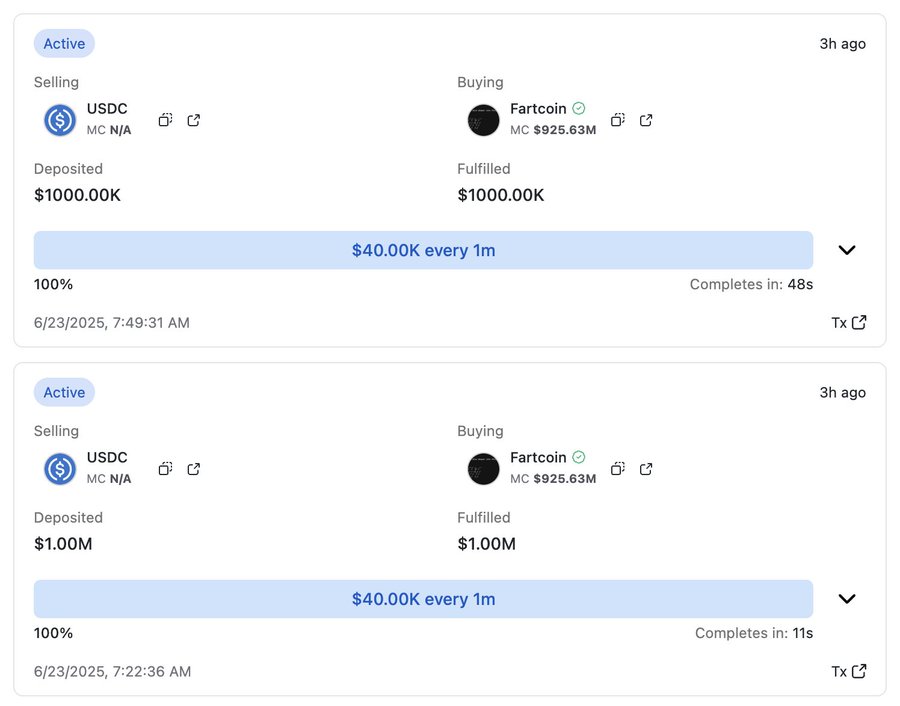Copy Fartcoin address in first order card
900x706 pixels.
[618, 120]
